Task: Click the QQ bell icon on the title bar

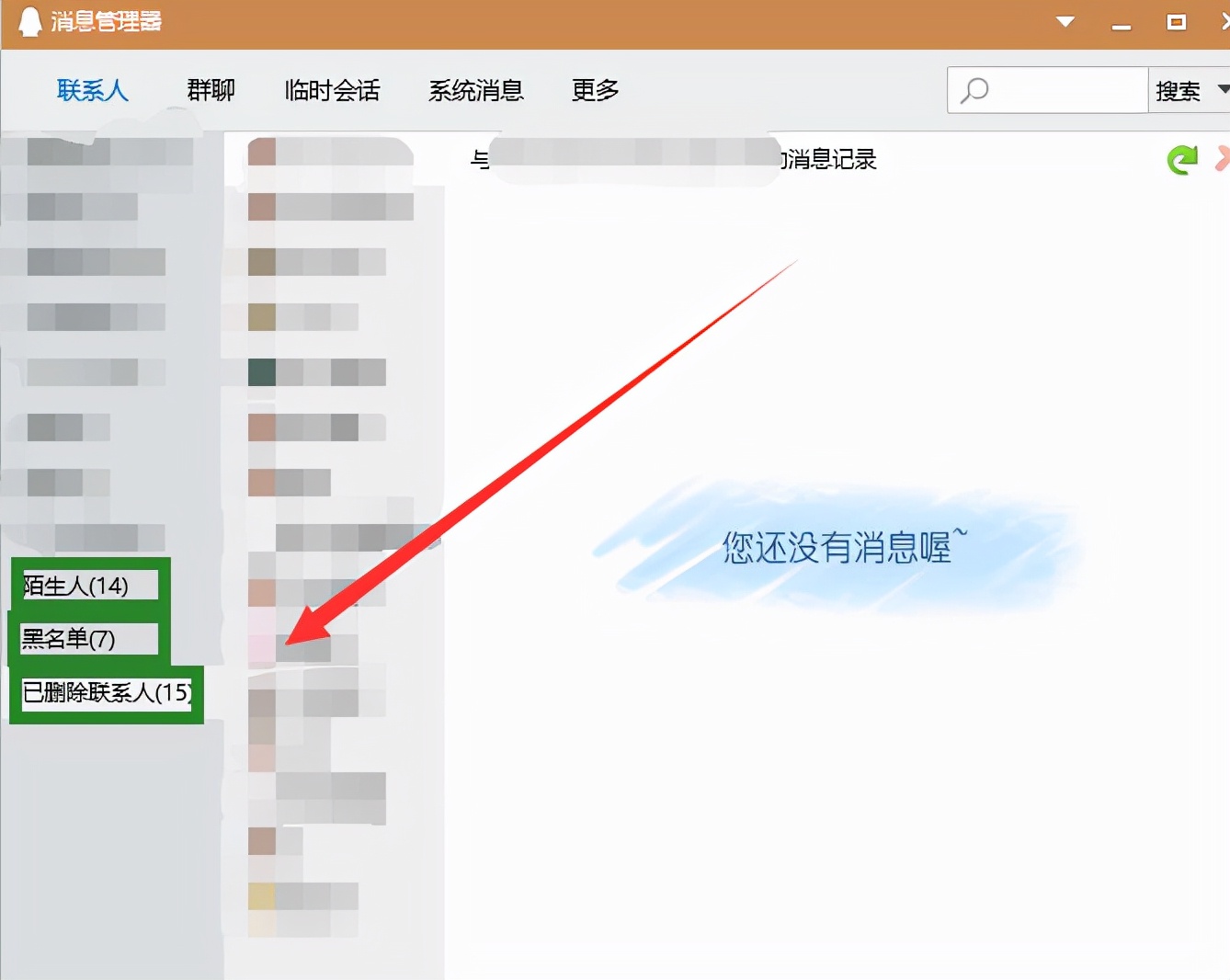Action: coord(30,20)
